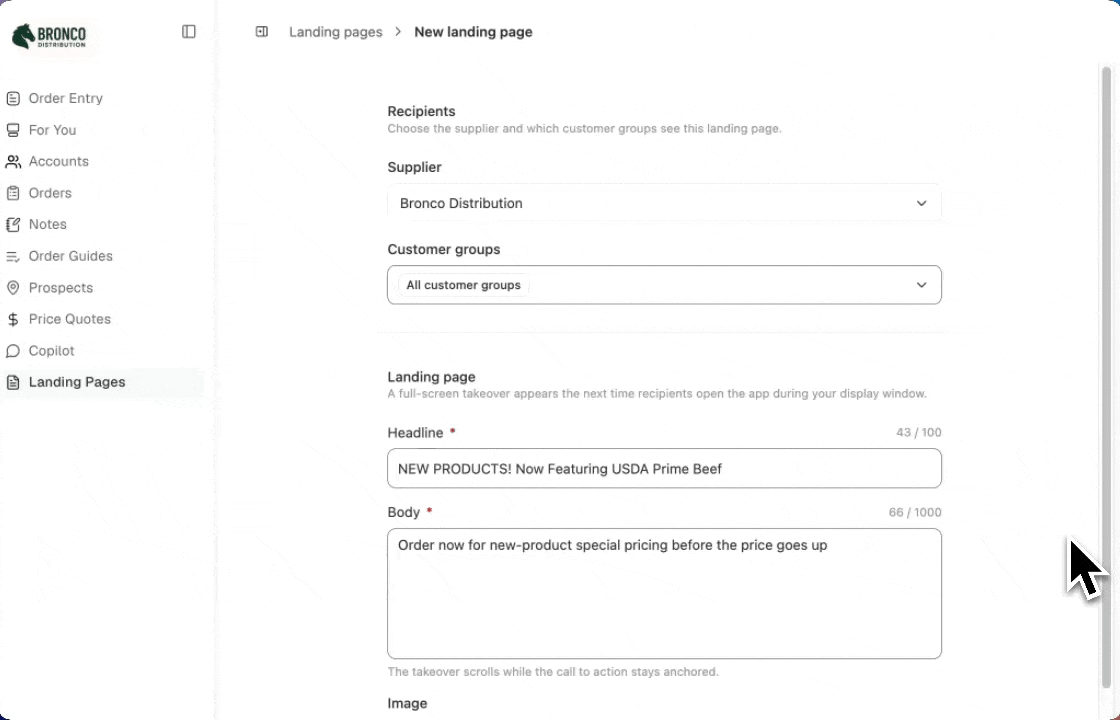Viewport: 1120px width, 720px height.
Task: Open the Accounts page
Action: point(59,161)
